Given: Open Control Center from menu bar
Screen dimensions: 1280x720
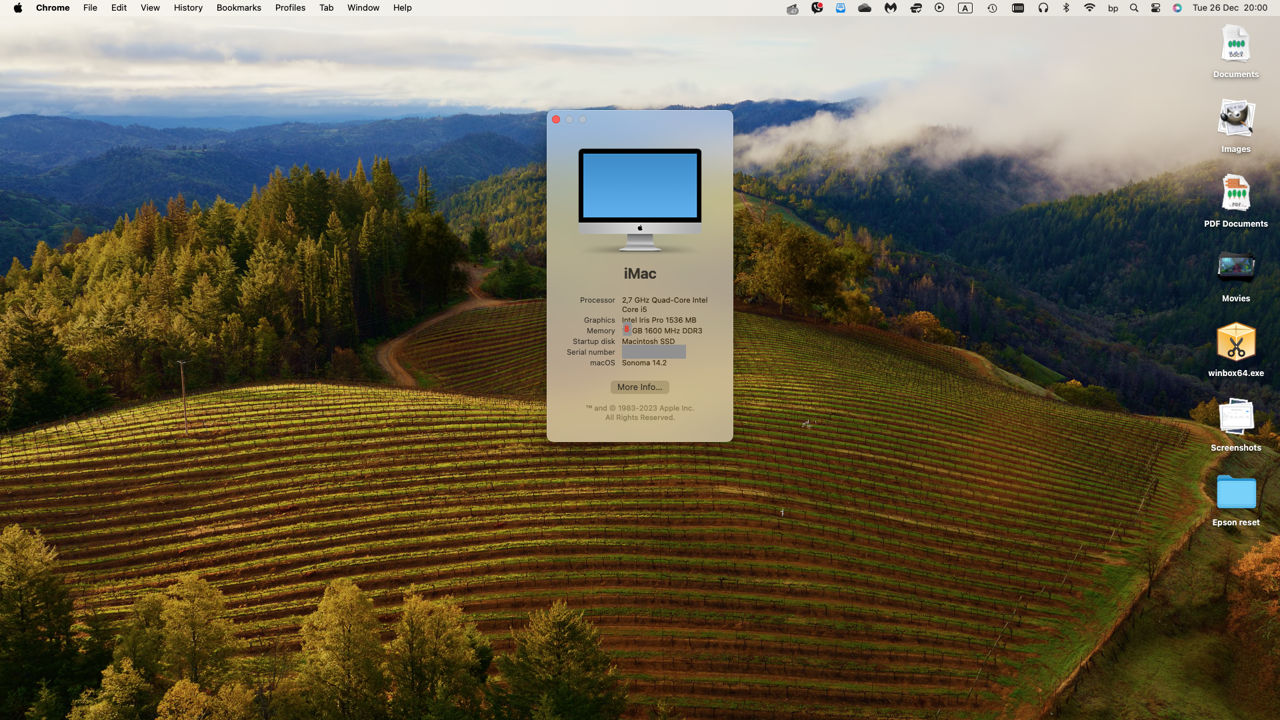Looking at the screenshot, I should 1155,7.
